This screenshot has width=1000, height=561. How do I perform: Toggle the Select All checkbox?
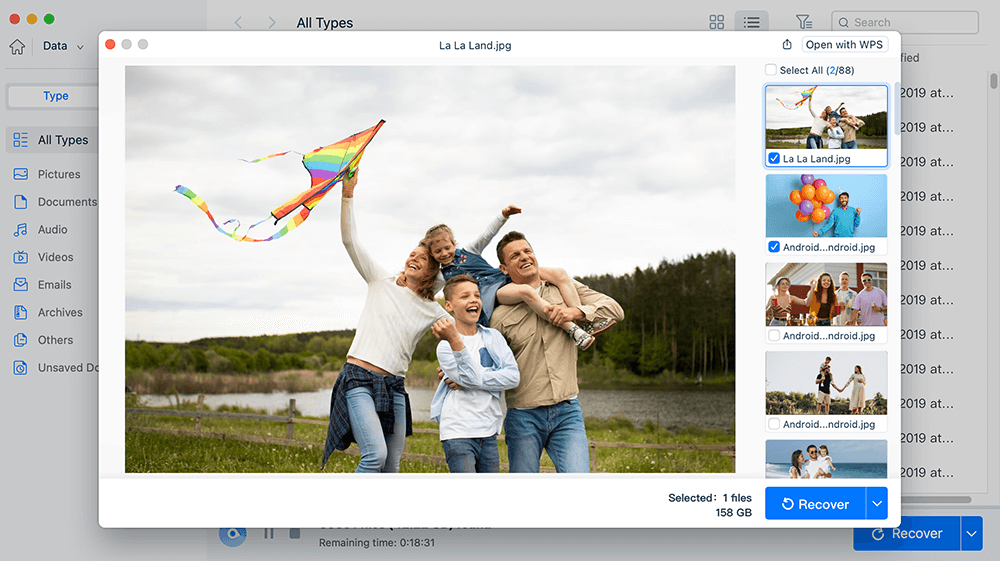[x=770, y=70]
